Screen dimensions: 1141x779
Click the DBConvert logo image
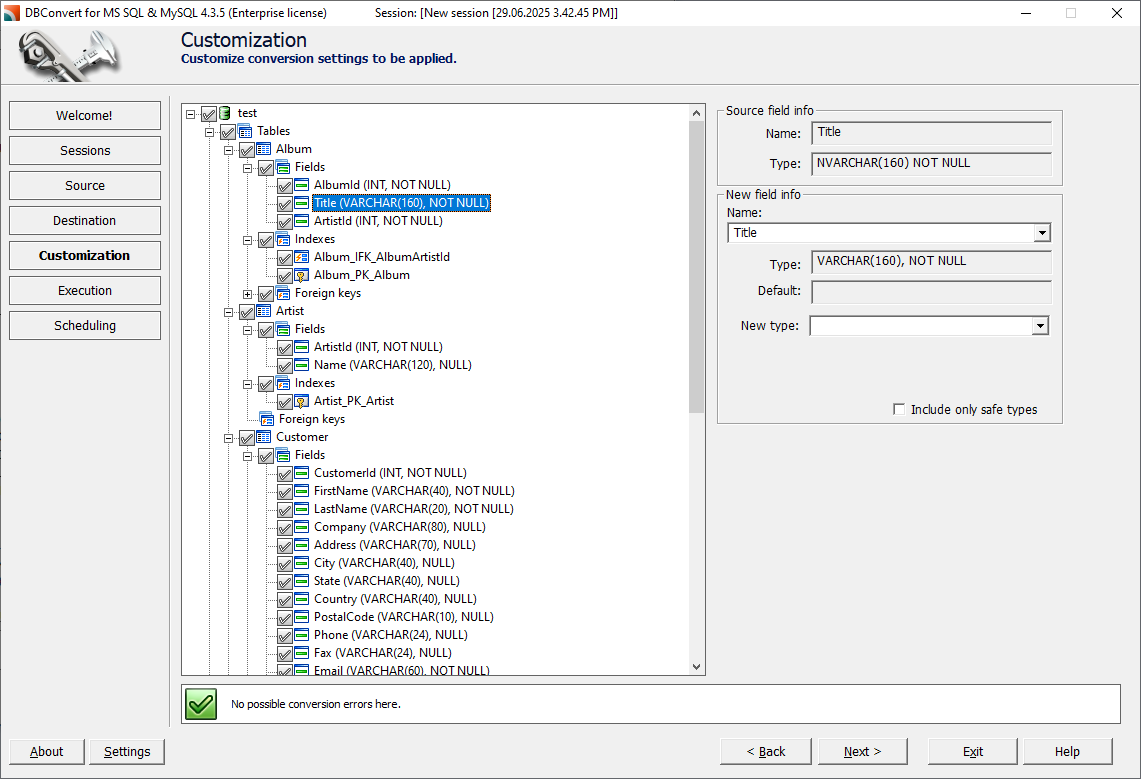click(x=66, y=55)
